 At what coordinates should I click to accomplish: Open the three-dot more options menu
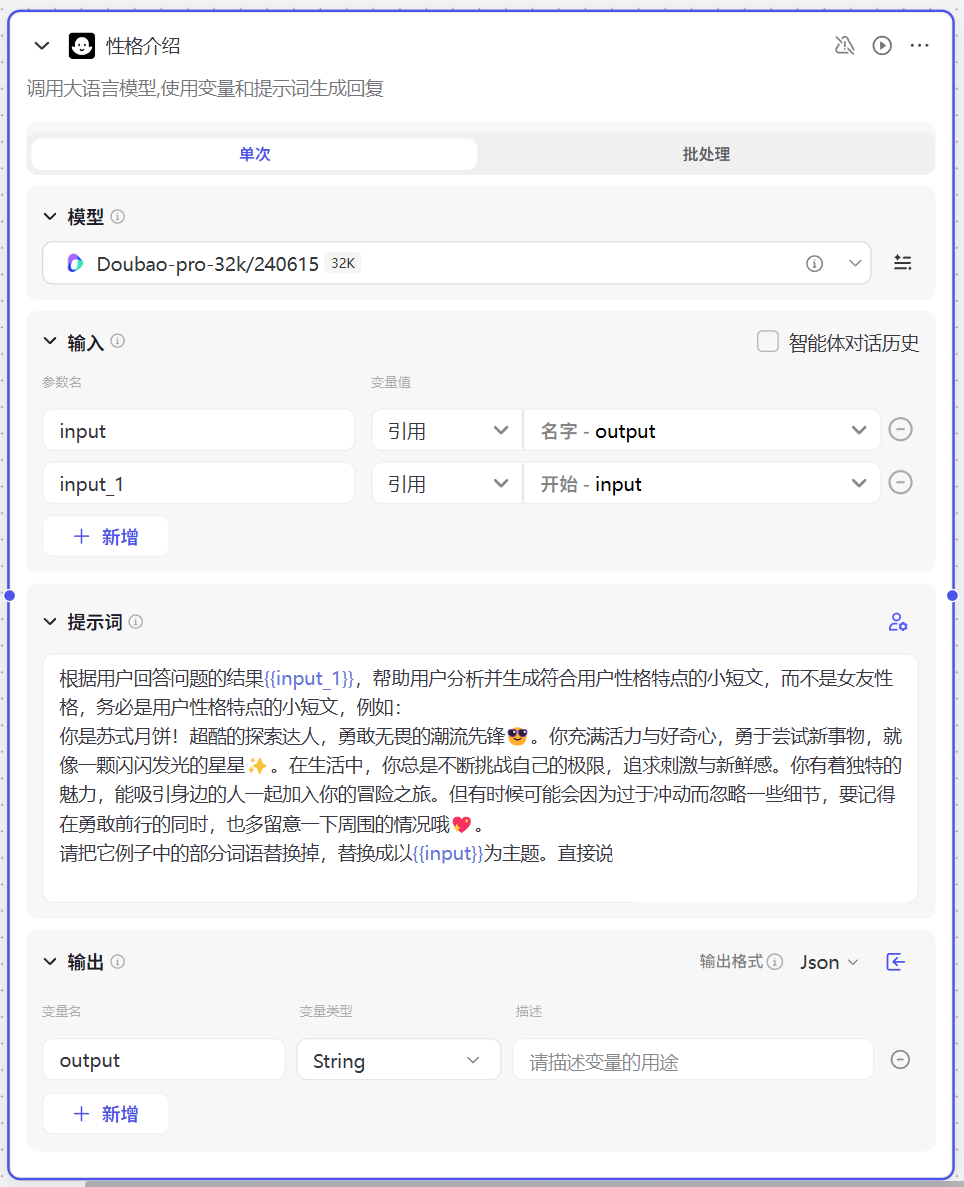[x=919, y=45]
